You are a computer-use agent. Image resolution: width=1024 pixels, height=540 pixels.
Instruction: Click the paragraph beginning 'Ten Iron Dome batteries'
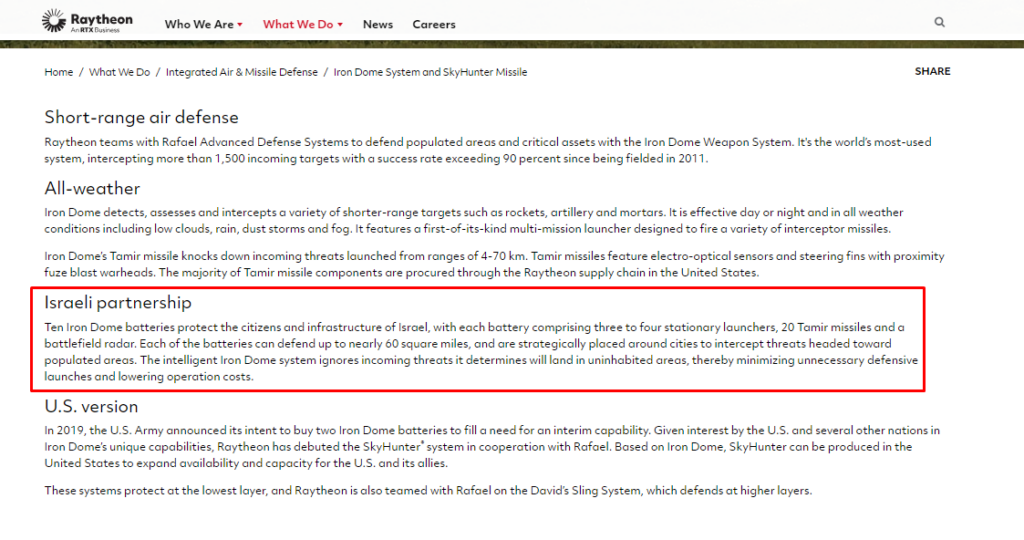(x=481, y=352)
